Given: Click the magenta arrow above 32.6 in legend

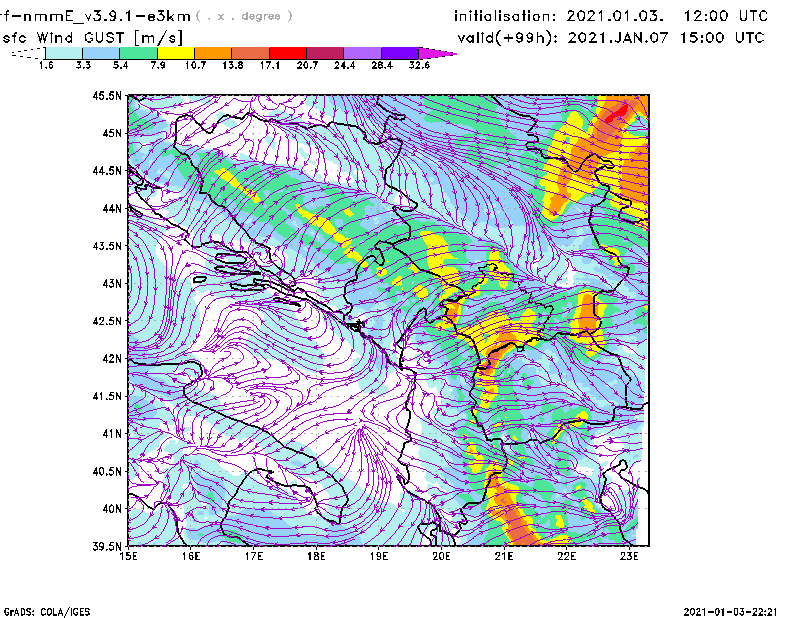Looking at the screenshot, I should point(436,53).
